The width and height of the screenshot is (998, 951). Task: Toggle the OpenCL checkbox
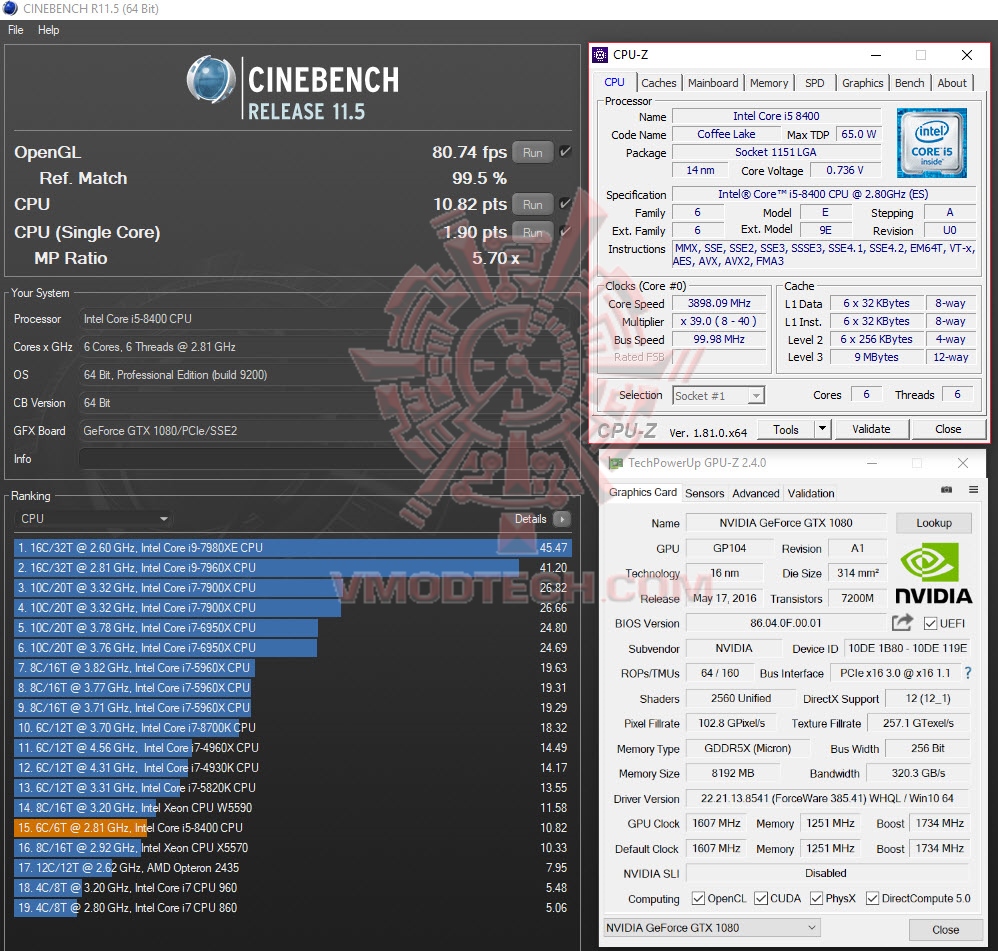(698, 898)
